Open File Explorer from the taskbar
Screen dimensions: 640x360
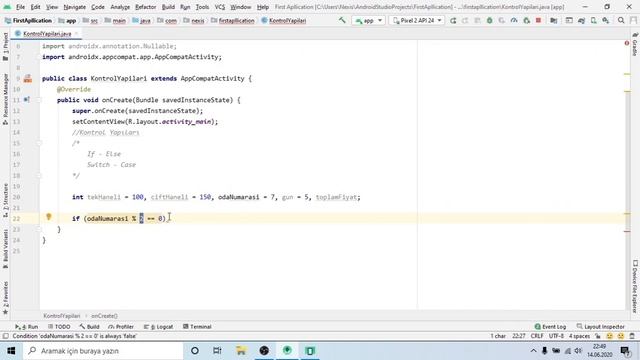click(x=241, y=351)
